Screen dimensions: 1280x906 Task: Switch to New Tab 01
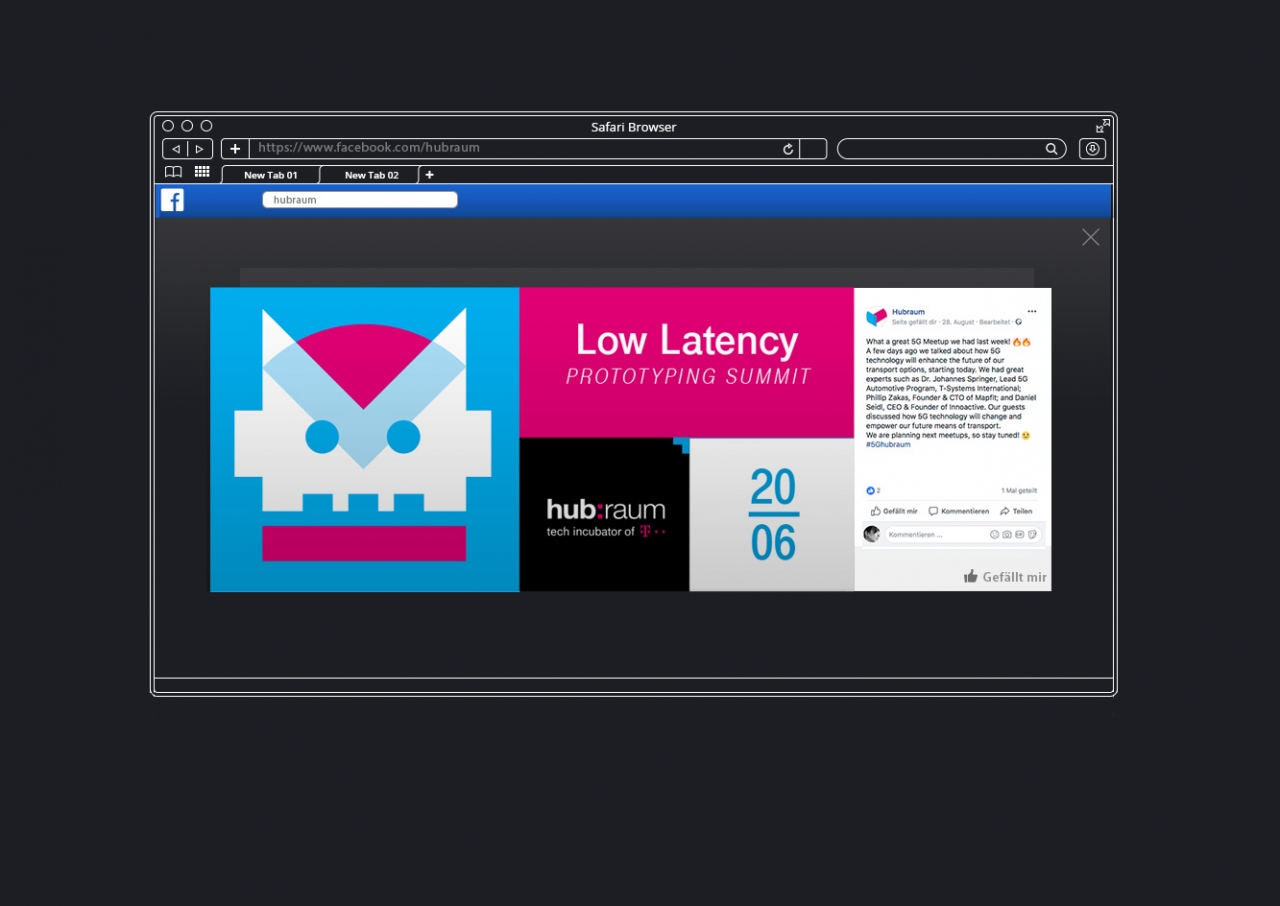pos(271,175)
